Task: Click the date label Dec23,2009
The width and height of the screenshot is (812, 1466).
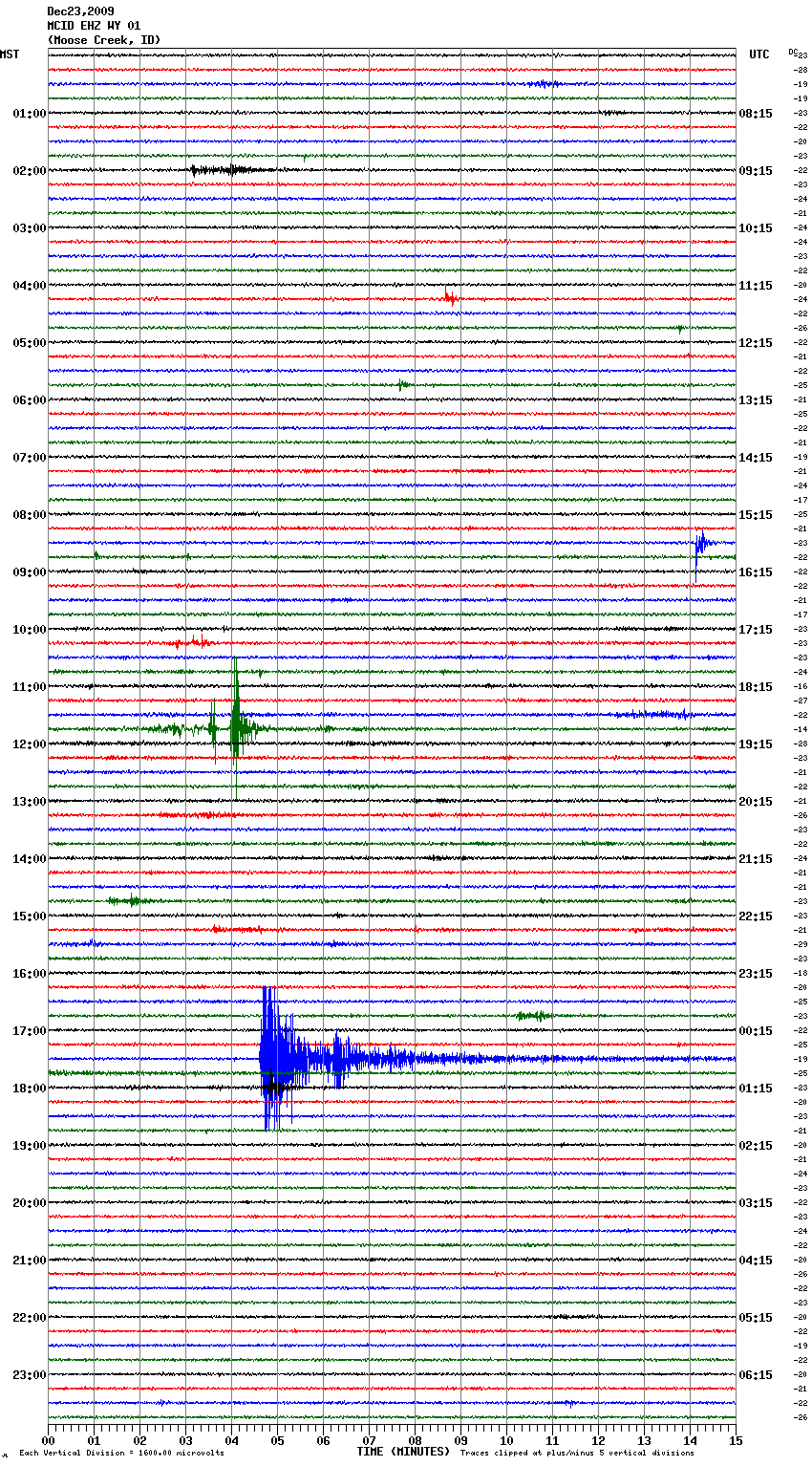Action: point(80,11)
